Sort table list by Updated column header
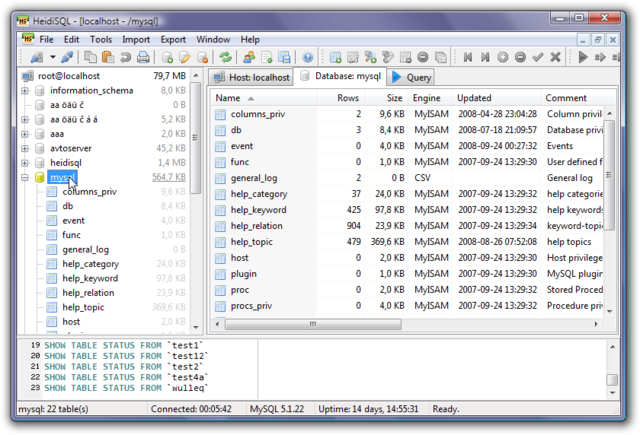The width and height of the screenshot is (640, 435). (497, 98)
